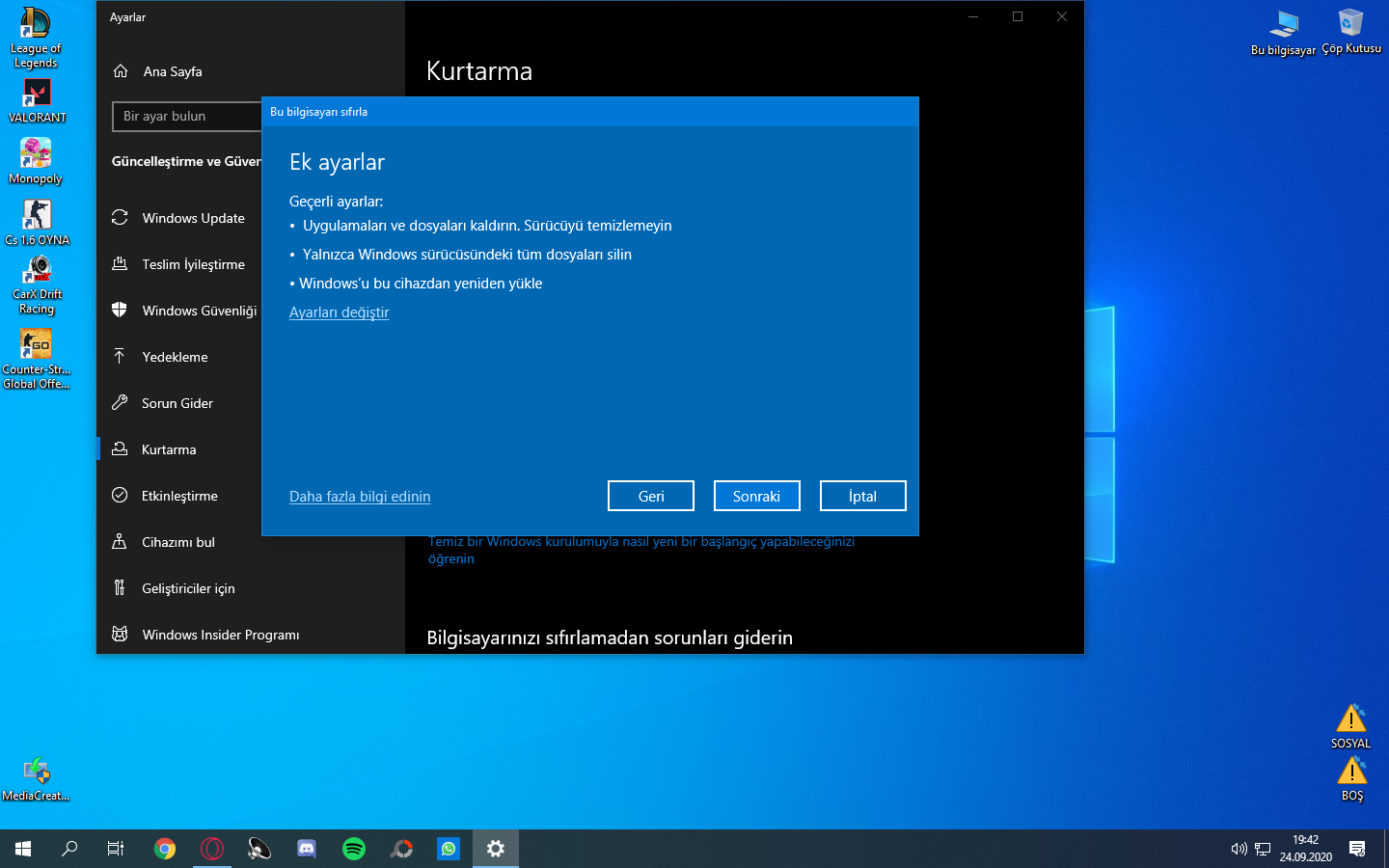
Task: Open the Temiz bir Windows kurulumuyla link
Action: tap(641, 550)
